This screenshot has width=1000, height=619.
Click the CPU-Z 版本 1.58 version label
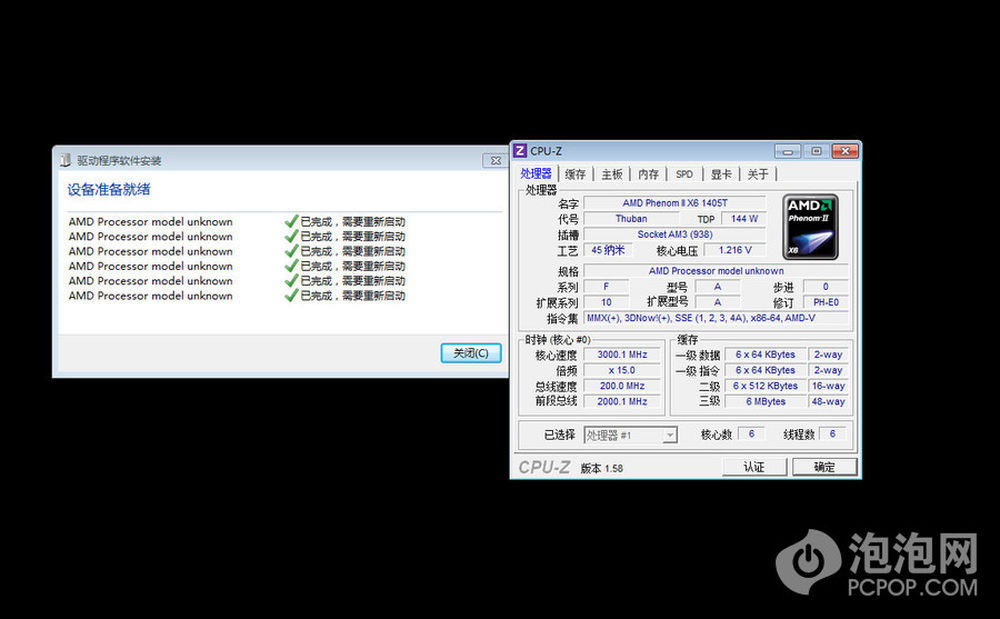601,469
